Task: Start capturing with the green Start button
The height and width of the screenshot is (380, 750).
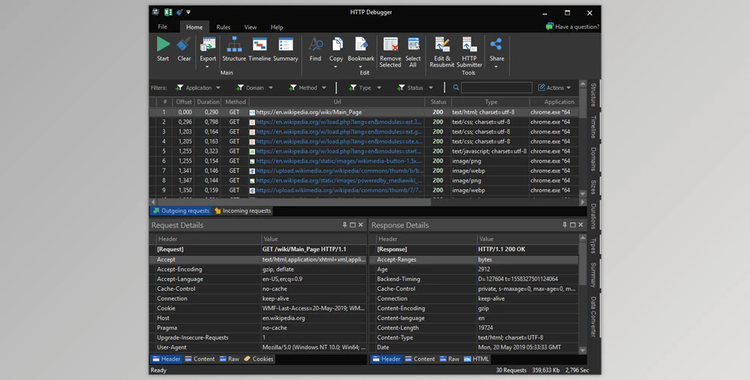Action: coord(163,49)
